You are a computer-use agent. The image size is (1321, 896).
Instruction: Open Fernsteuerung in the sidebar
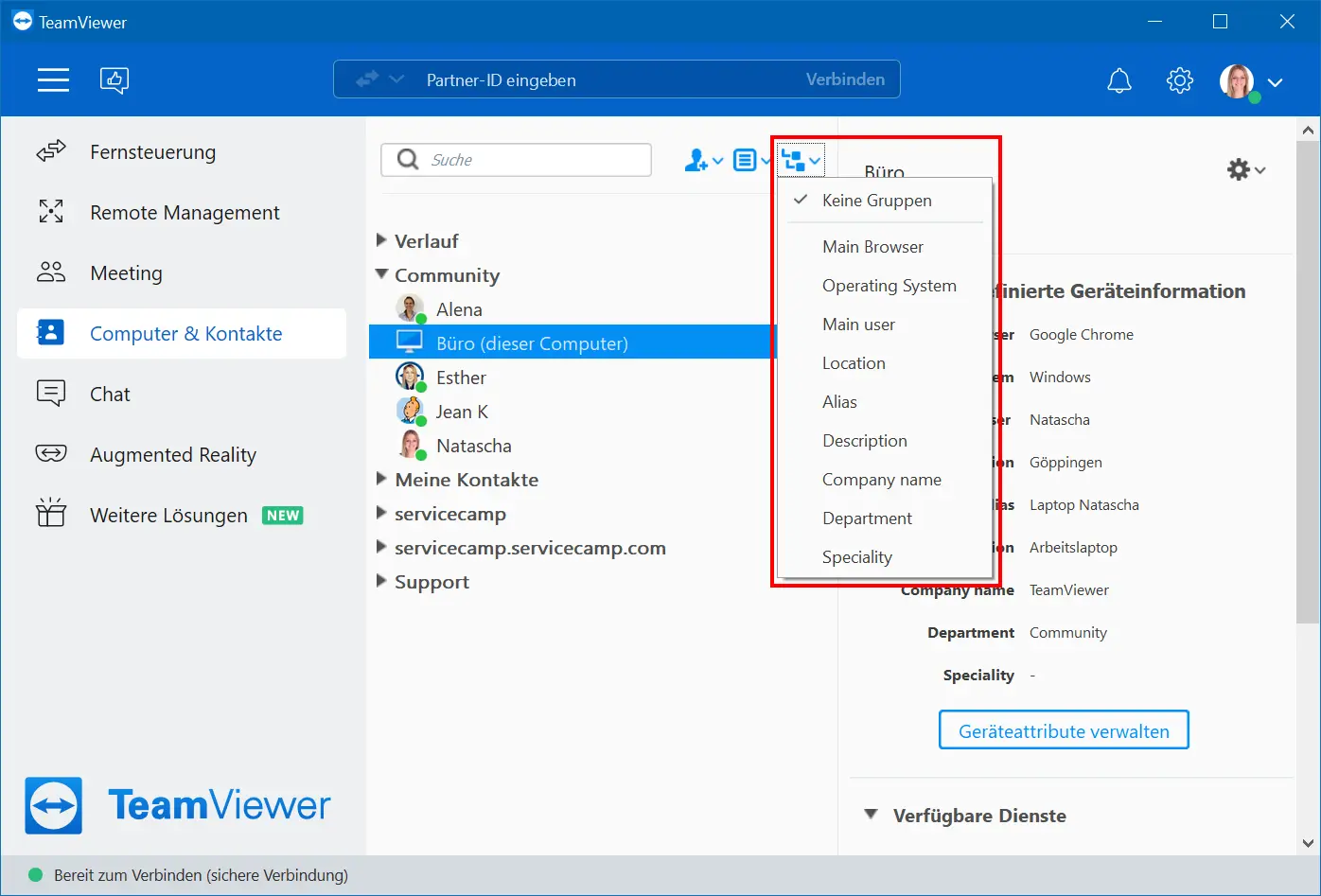(x=182, y=152)
